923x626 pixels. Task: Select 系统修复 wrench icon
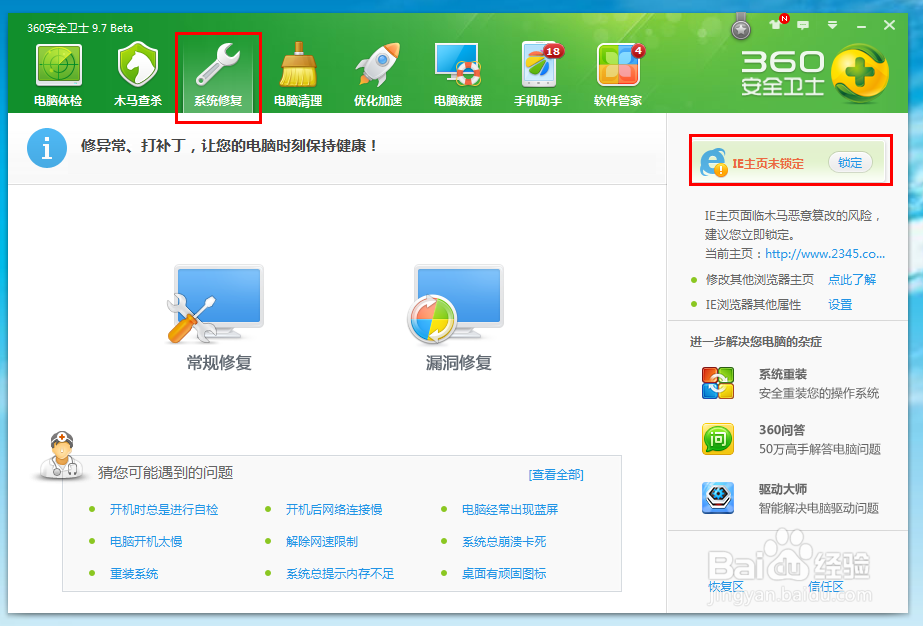[x=218, y=75]
